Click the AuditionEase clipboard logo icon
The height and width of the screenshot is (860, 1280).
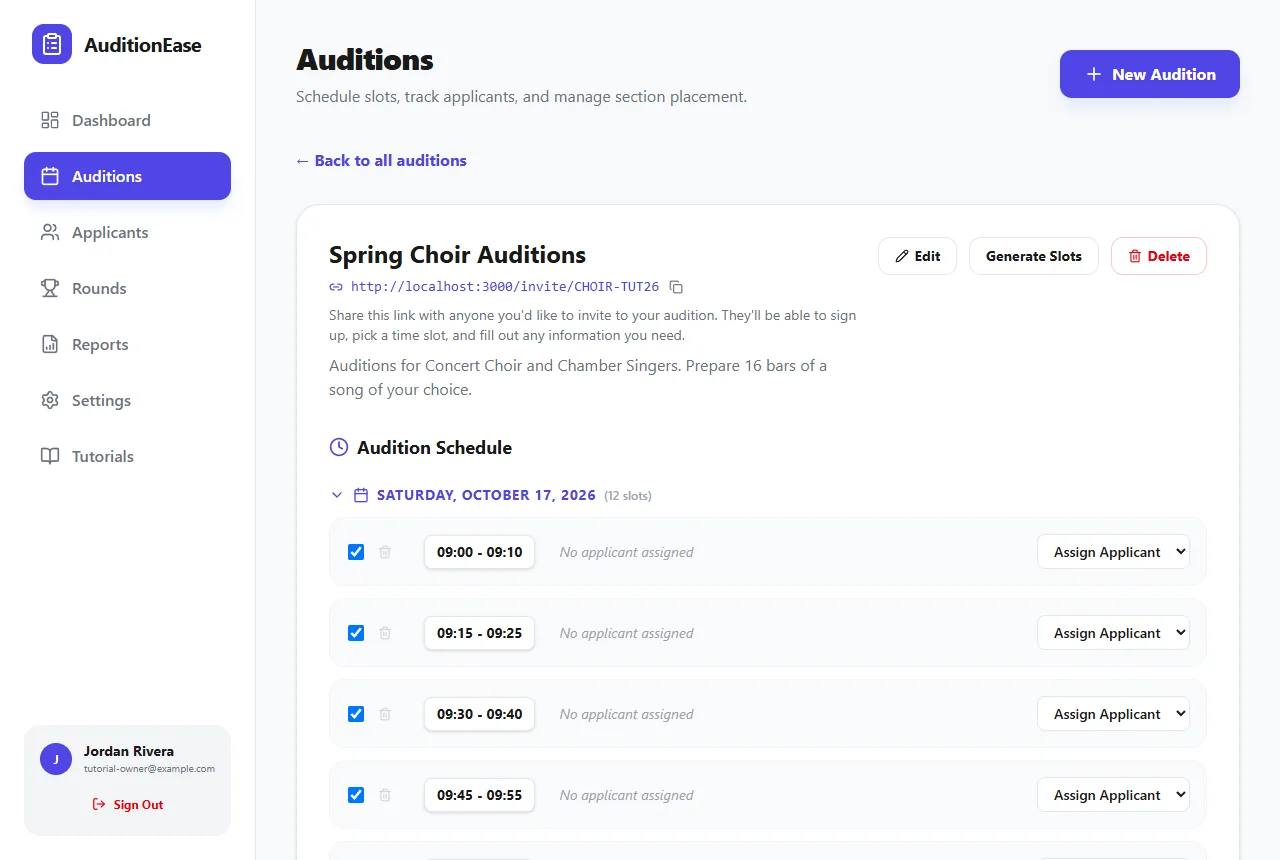coord(52,44)
